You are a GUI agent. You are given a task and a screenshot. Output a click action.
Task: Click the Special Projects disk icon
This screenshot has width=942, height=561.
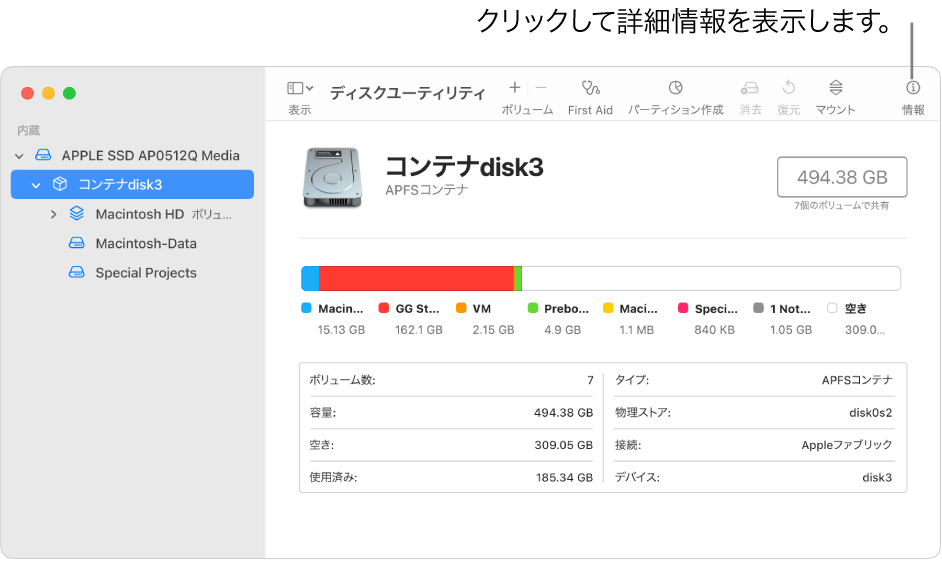pos(76,272)
